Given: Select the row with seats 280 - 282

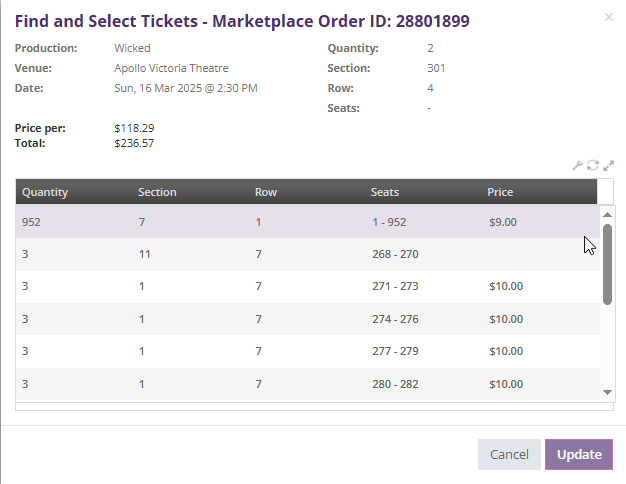Looking at the screenshot, I should [x=308, y=384].
